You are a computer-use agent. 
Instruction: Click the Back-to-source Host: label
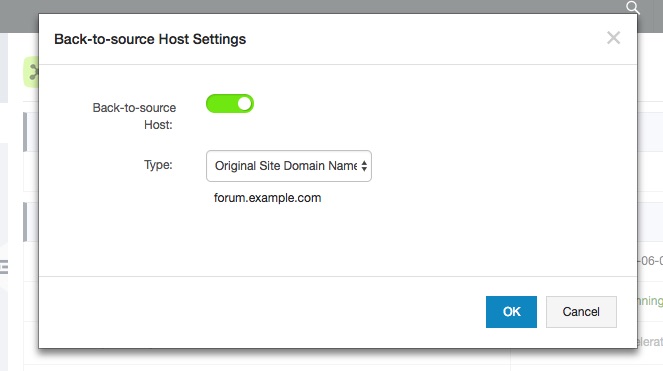tap(134, 116)
